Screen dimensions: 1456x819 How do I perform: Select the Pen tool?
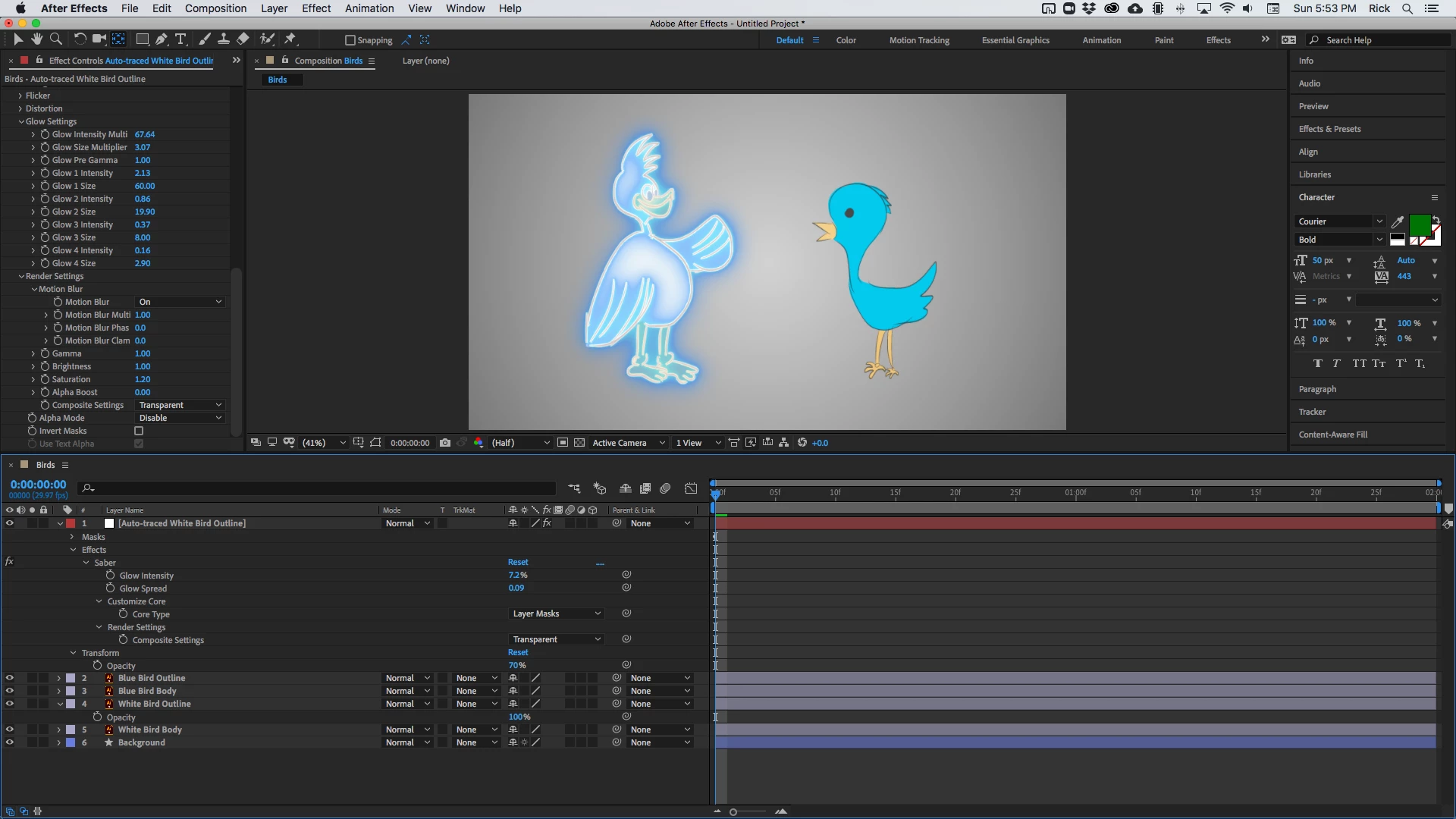[x=162, y=39]
